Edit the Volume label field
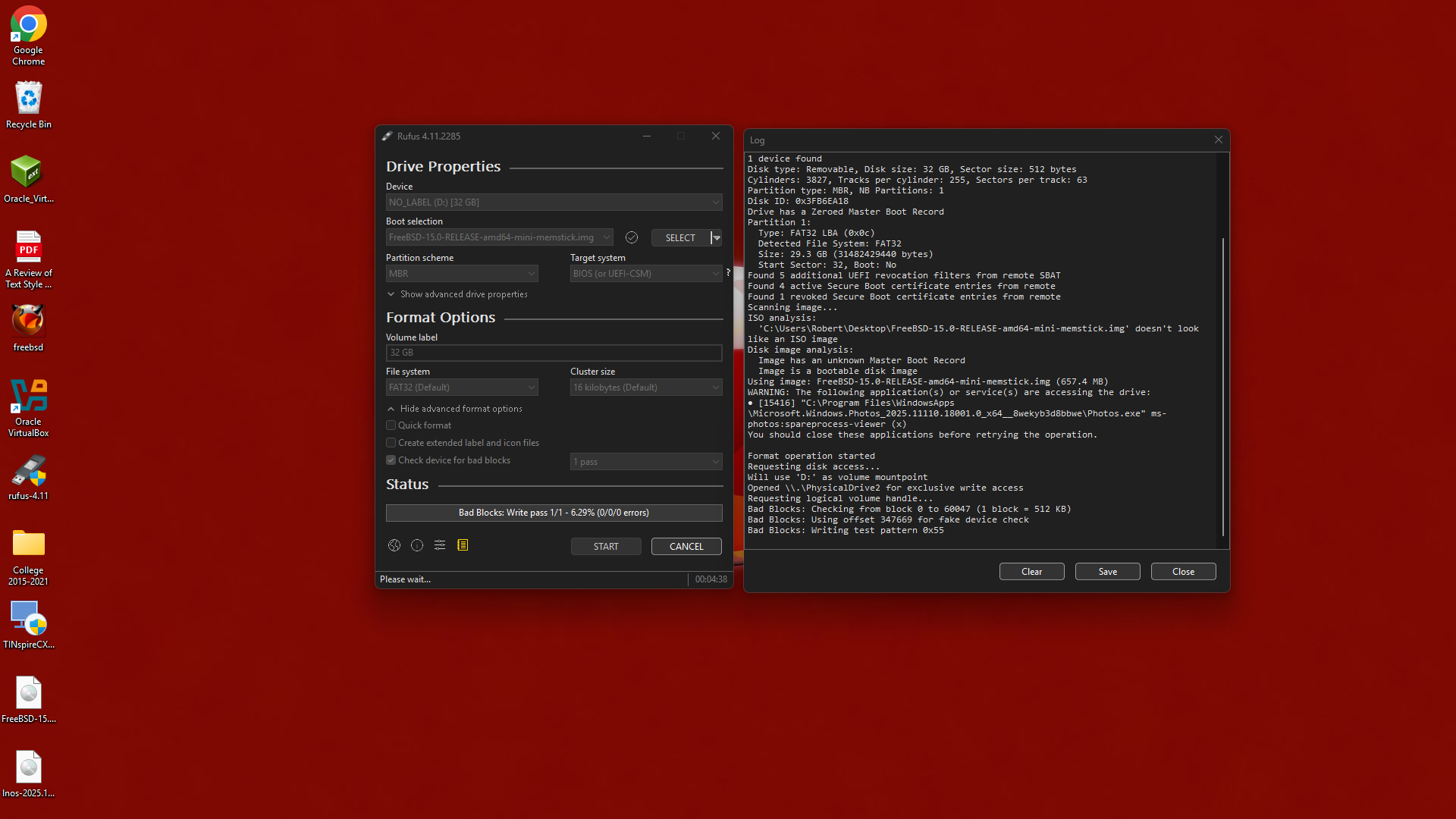1456x819 pixels. 553,353
